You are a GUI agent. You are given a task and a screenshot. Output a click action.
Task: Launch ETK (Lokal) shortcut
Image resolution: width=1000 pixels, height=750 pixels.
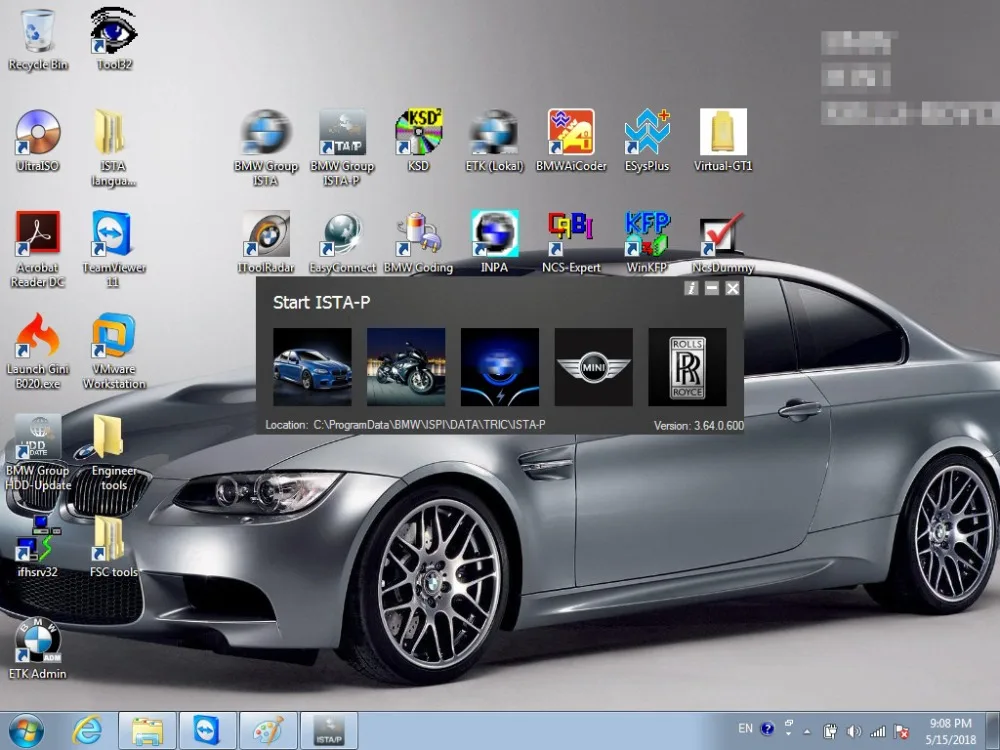point(494,140)
